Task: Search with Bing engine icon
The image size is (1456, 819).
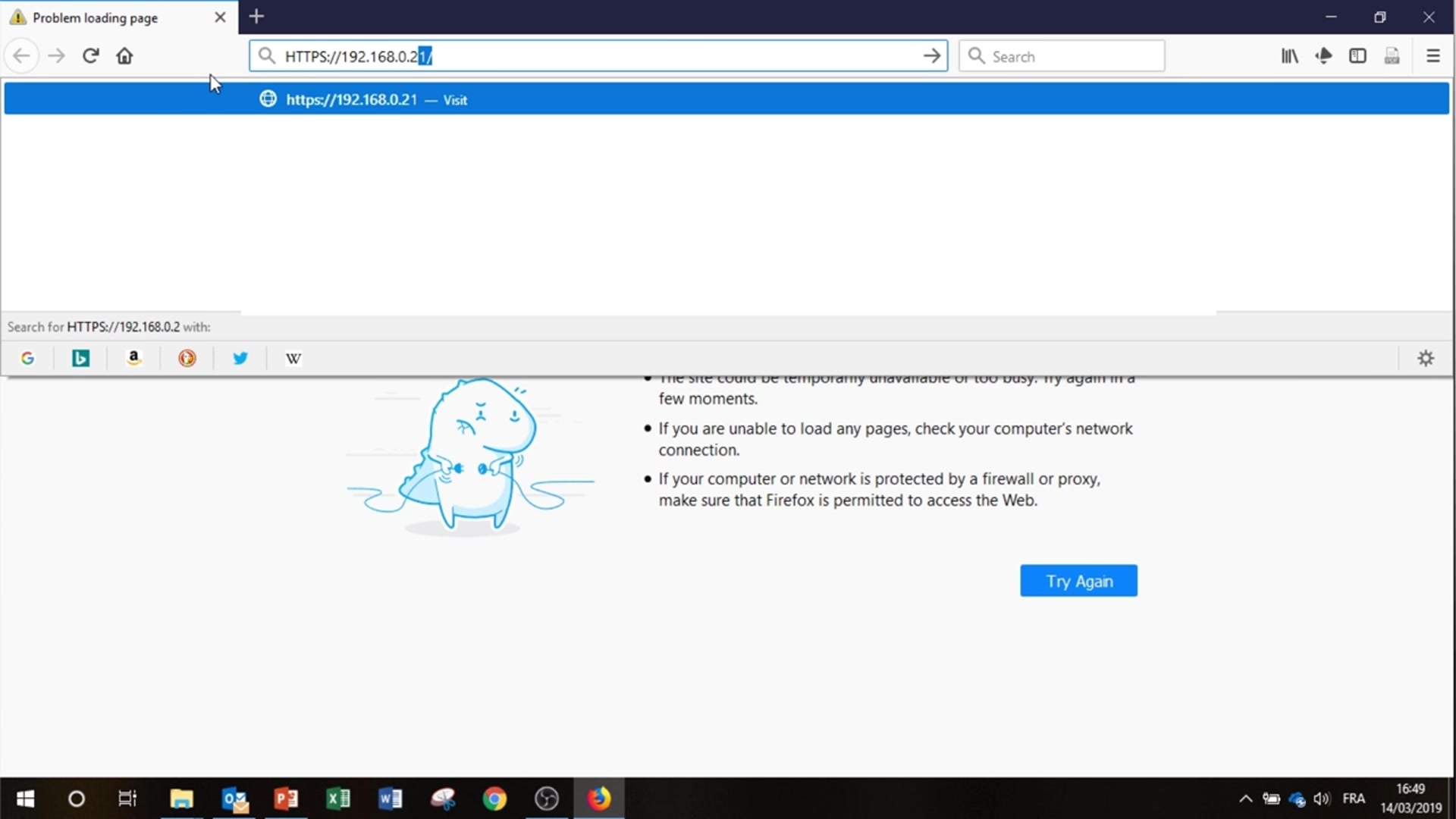Action: (80, 358)
